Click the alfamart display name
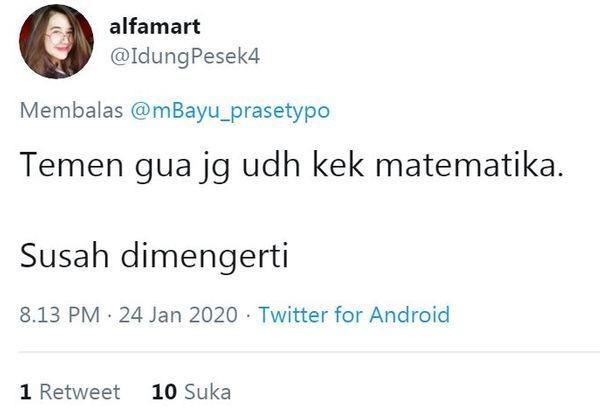 click(x=155, y=26)
